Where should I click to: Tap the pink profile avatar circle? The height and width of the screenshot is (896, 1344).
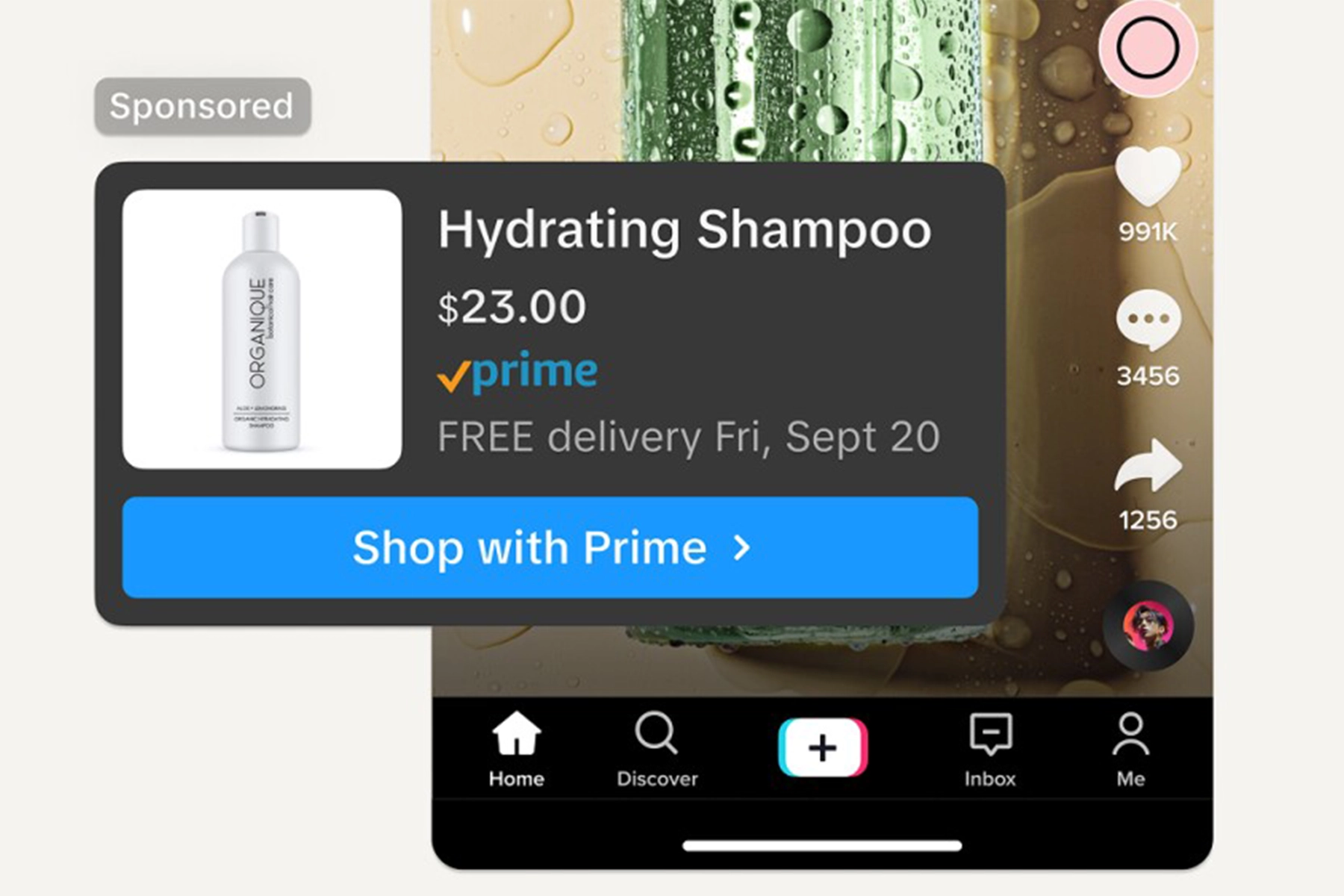pyautogui.click(x=1148, y=48)
